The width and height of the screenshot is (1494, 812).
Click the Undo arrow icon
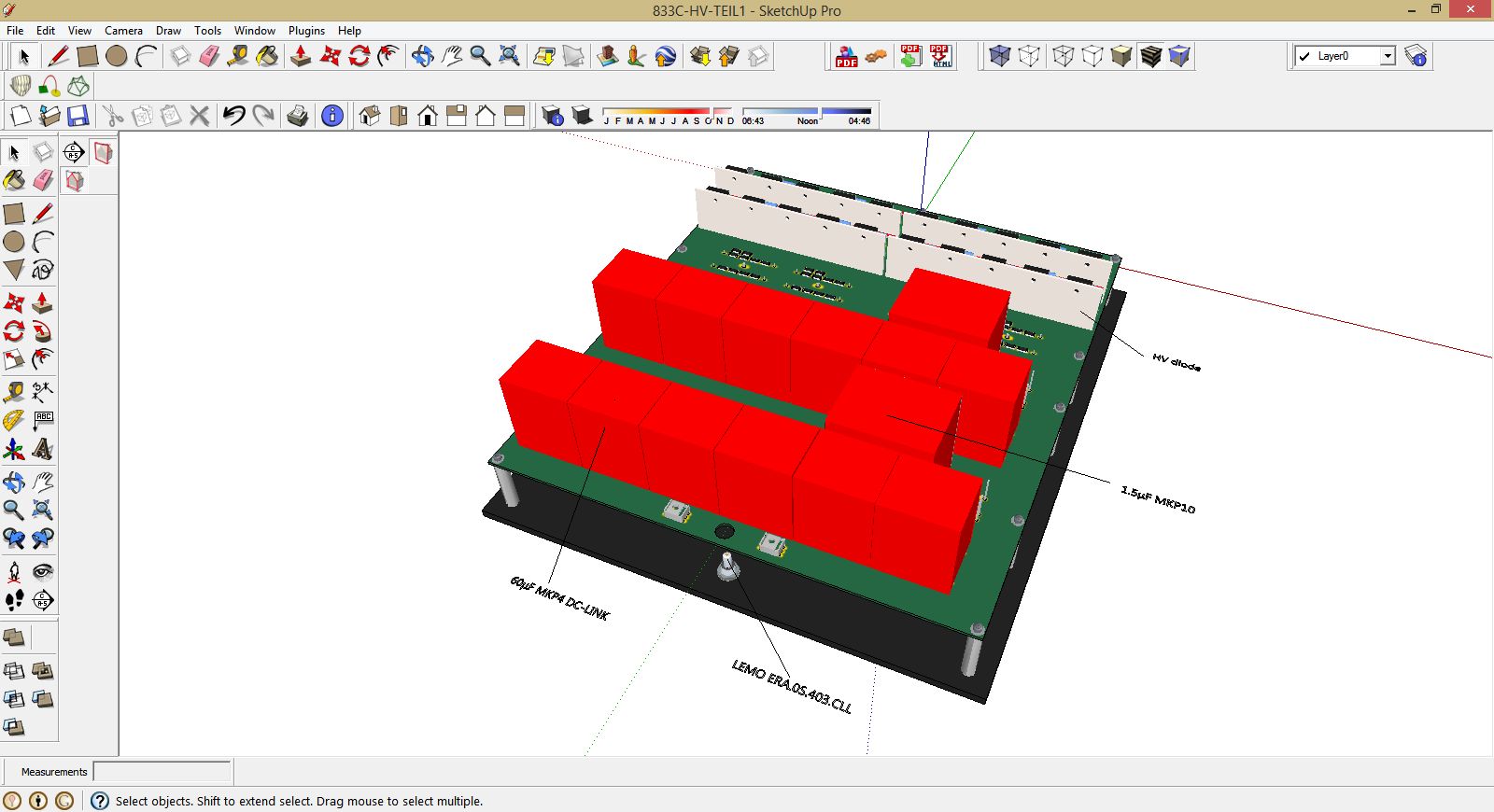[234, 116]
